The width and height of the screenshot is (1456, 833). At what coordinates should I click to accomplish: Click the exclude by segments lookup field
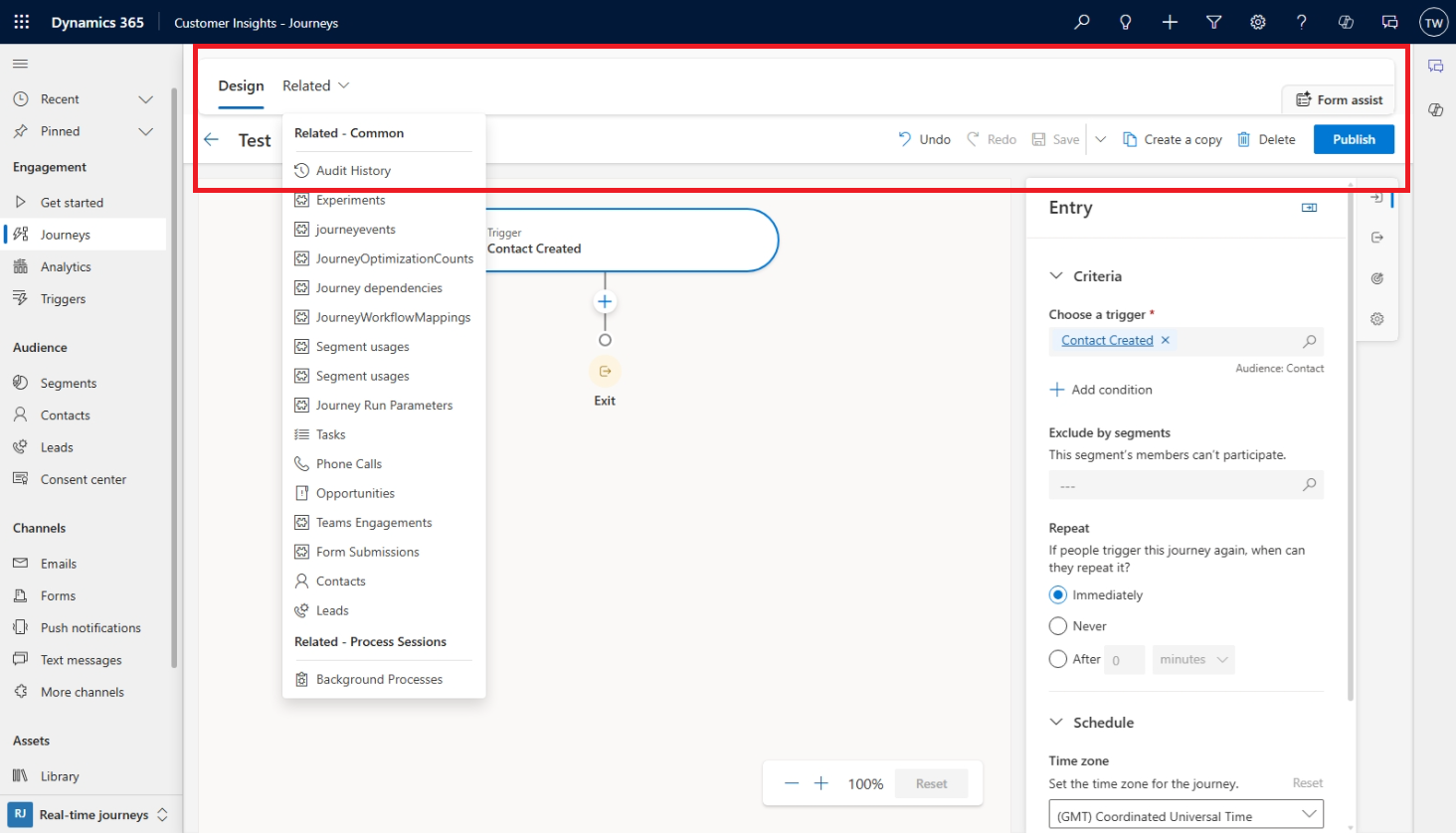pyautogui.click(x=1185, y=485)
